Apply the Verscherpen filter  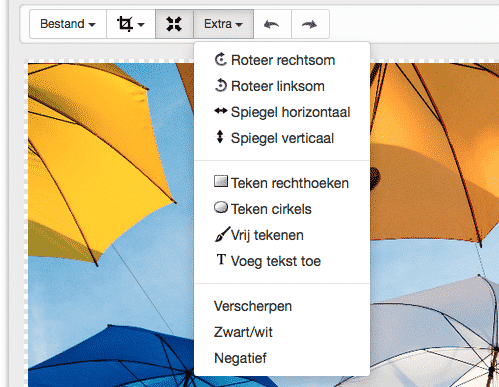tap(282, 306)
